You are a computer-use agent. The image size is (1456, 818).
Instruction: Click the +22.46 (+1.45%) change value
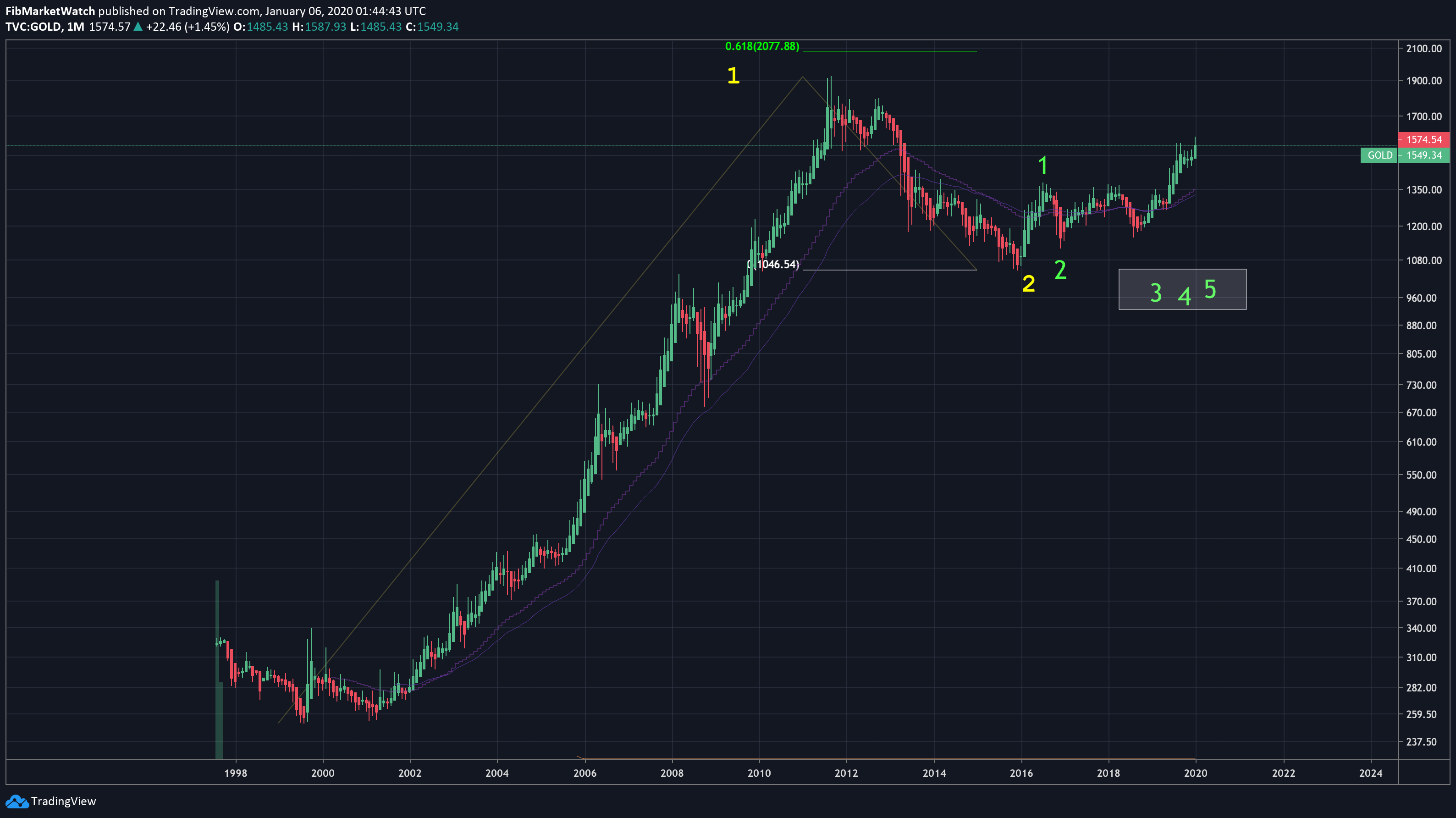[x=188, y=27]
